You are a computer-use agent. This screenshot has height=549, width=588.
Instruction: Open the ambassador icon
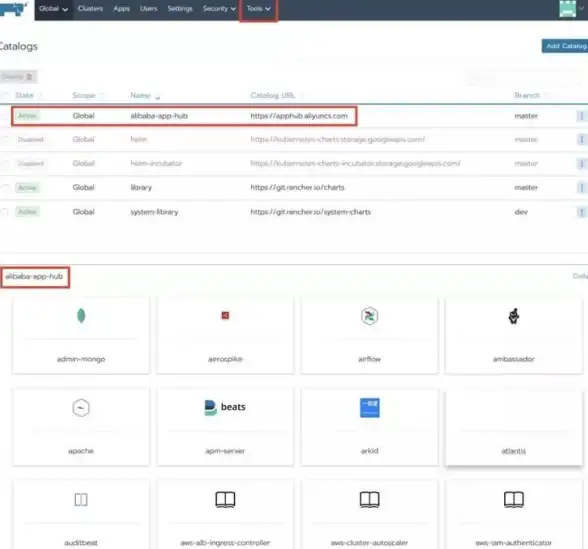(513, 316)
